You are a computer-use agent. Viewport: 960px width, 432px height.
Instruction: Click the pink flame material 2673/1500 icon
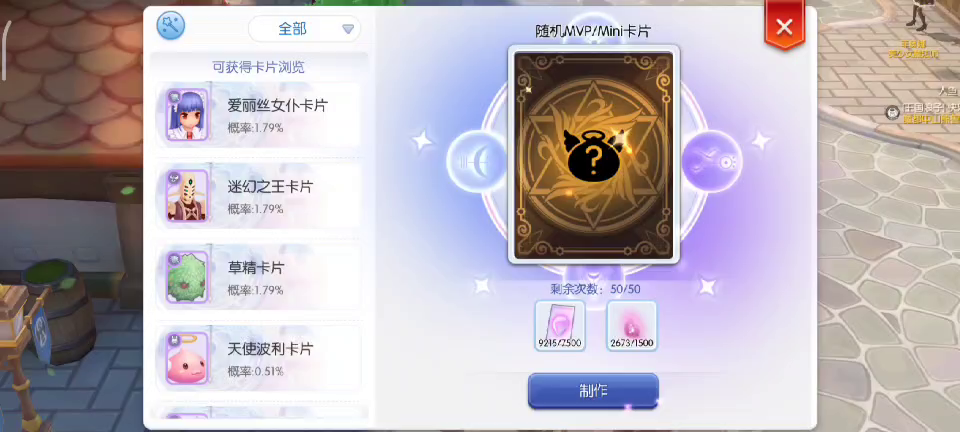tap(632, 326)
